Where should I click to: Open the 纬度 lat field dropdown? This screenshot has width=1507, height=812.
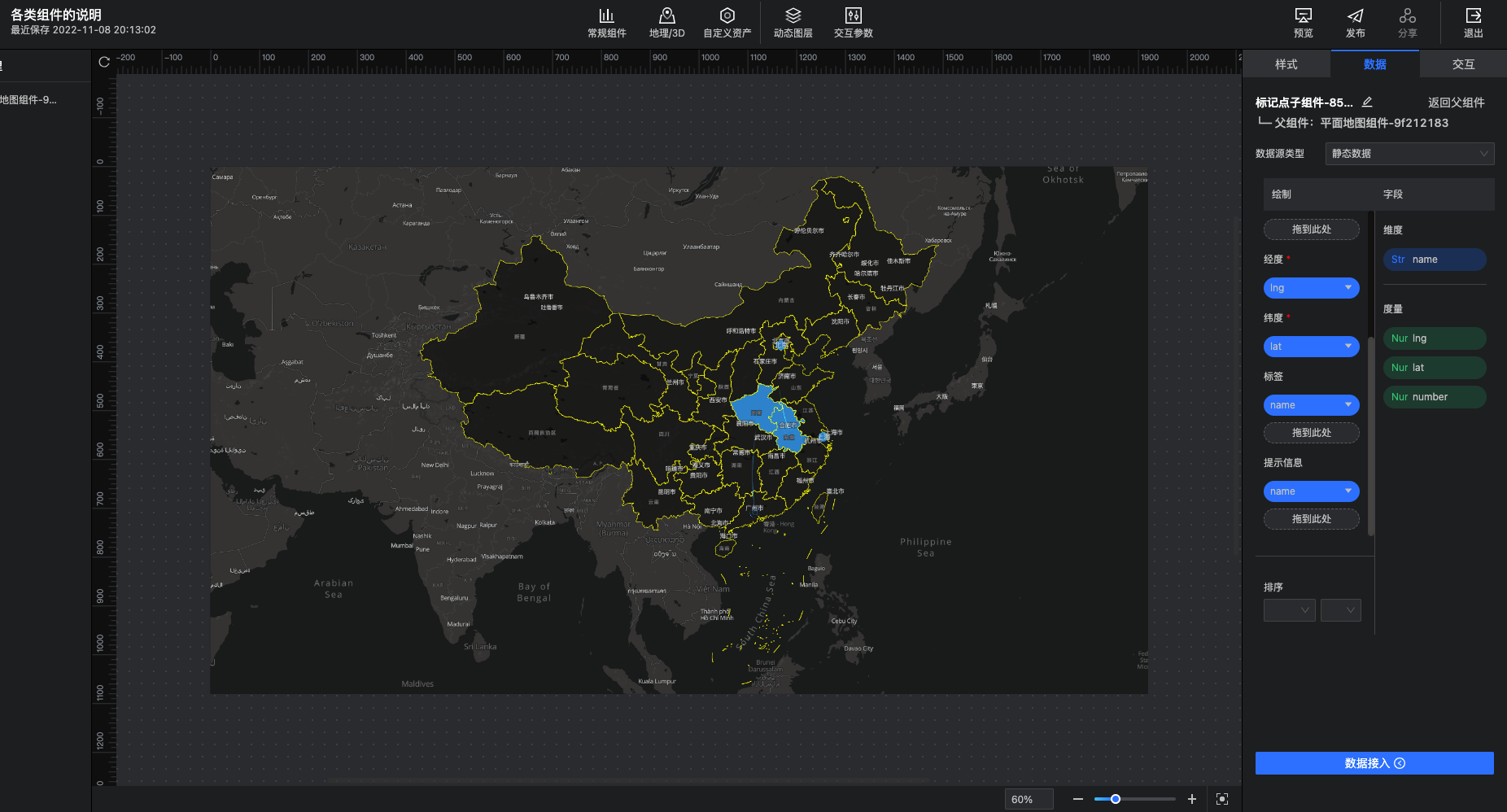[x=1311, y=347]
